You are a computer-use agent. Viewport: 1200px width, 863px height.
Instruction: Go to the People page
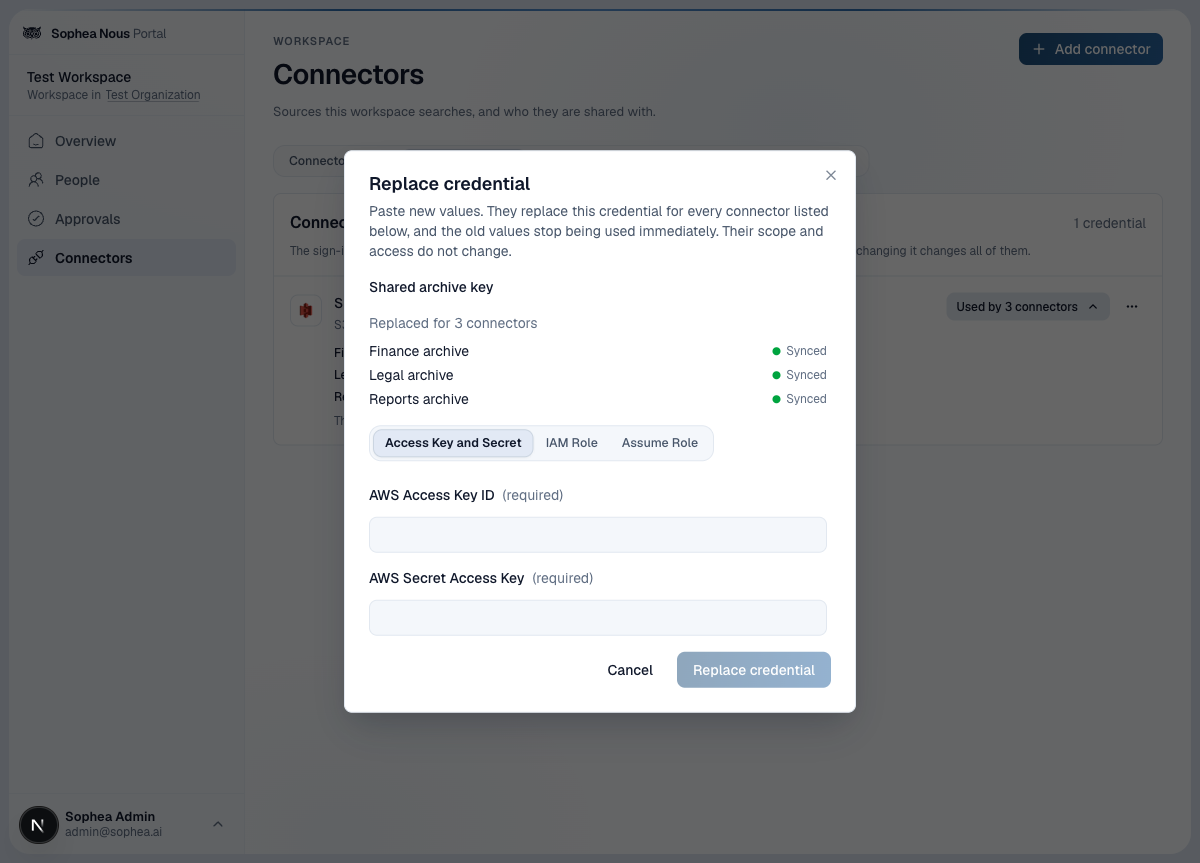click(127, 180)
